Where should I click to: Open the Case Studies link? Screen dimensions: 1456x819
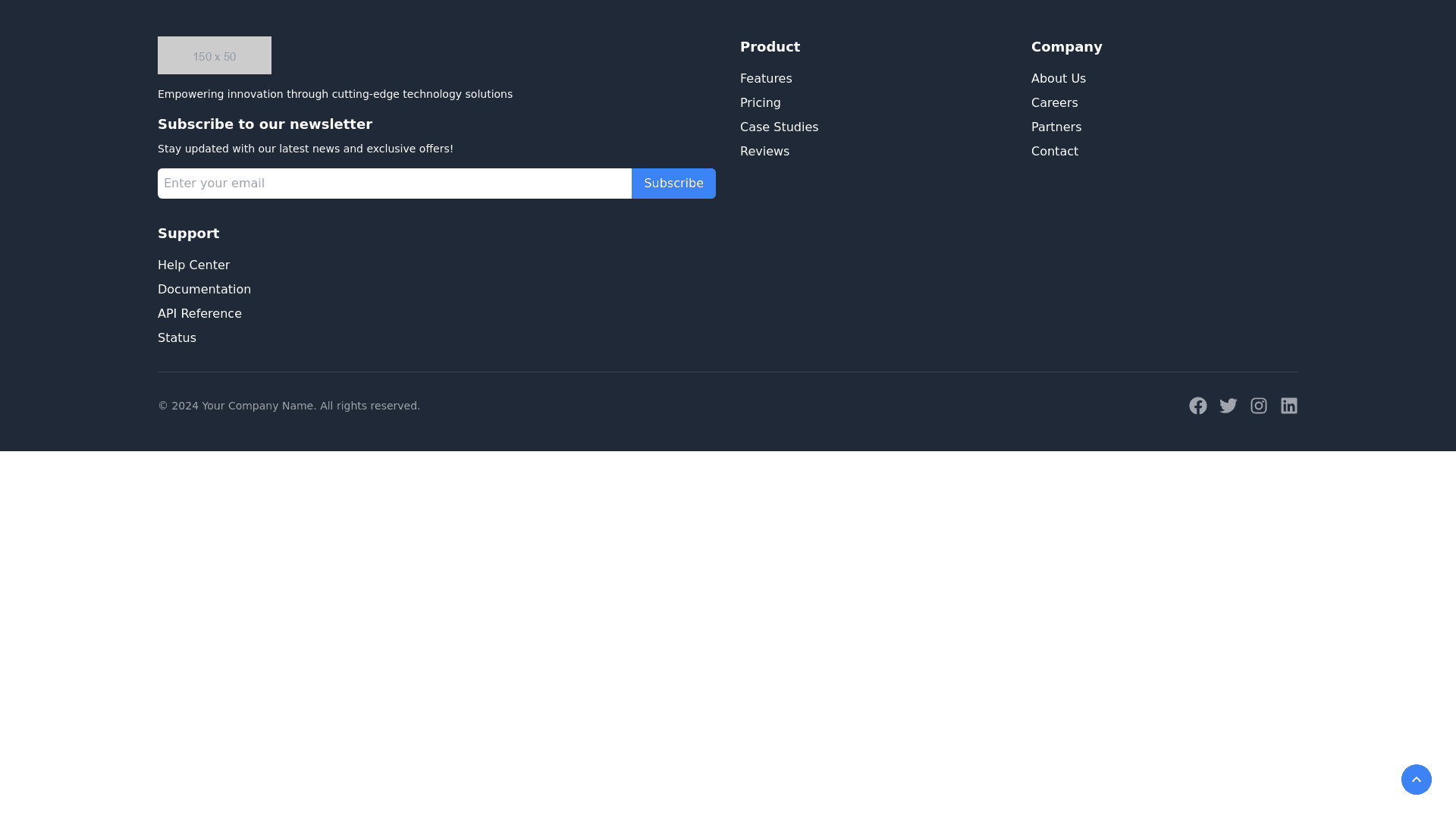click(x=779, y=127)
